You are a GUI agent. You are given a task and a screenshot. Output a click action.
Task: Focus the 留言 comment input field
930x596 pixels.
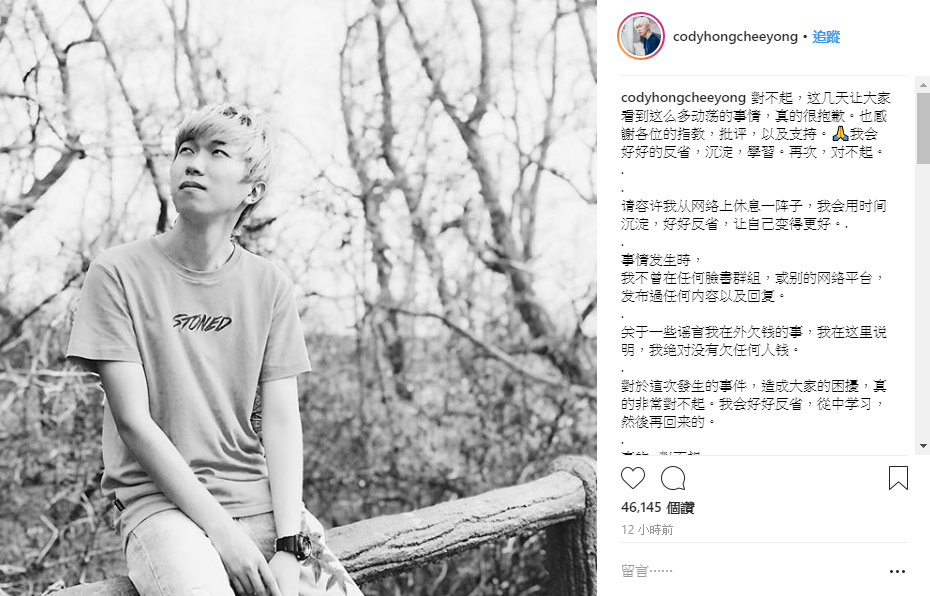tap(750, 571)
